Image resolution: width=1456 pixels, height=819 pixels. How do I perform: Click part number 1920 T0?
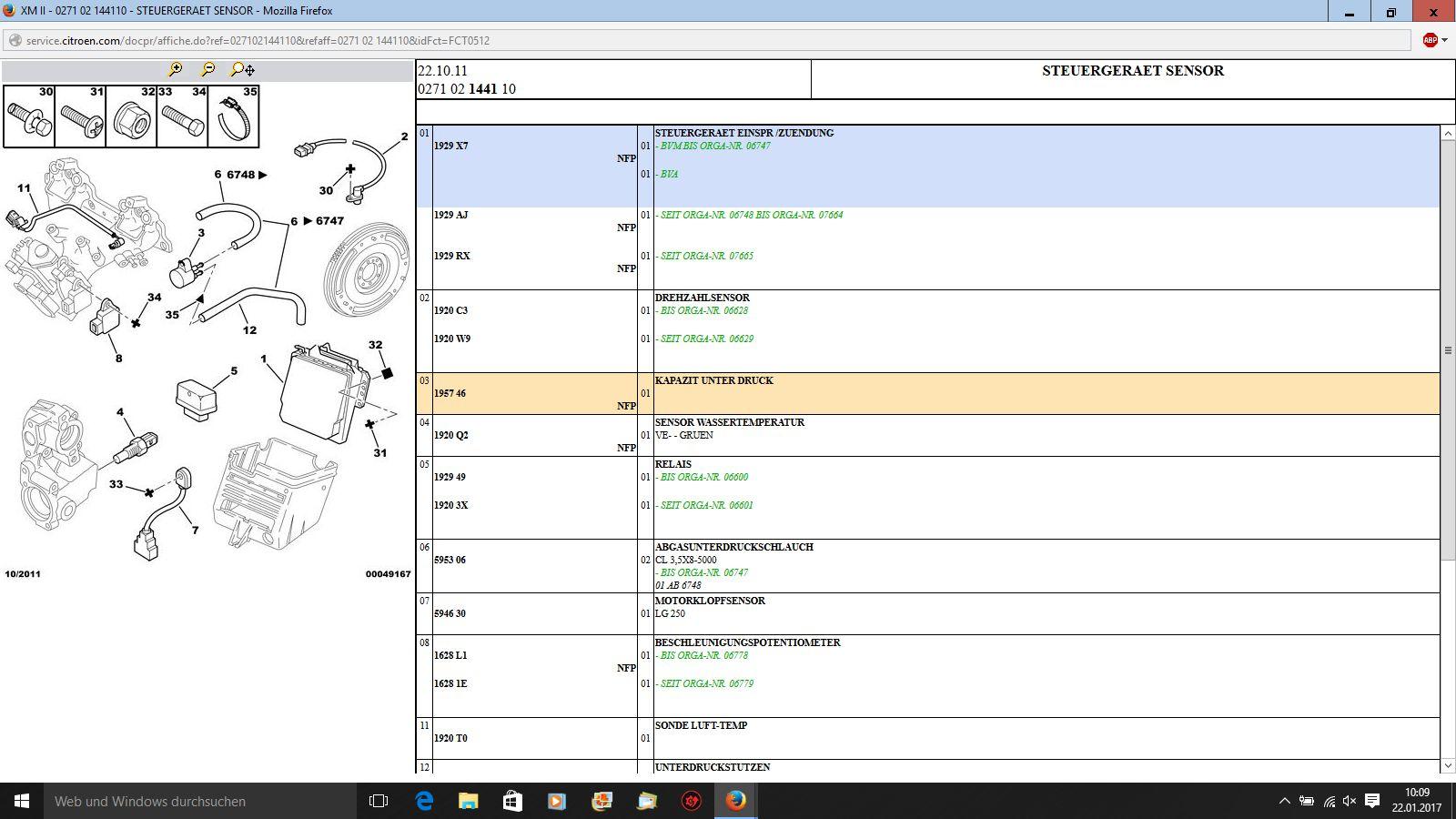click(450, 738)
